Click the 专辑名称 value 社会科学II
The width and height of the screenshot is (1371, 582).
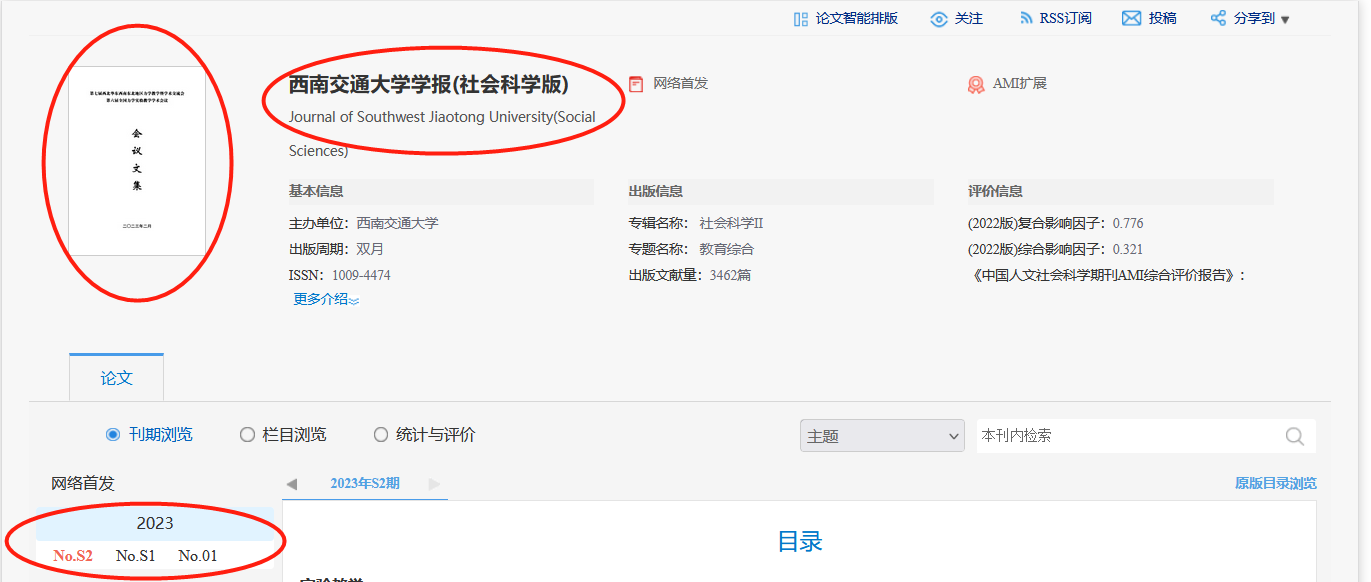click(x=731, y=223)
